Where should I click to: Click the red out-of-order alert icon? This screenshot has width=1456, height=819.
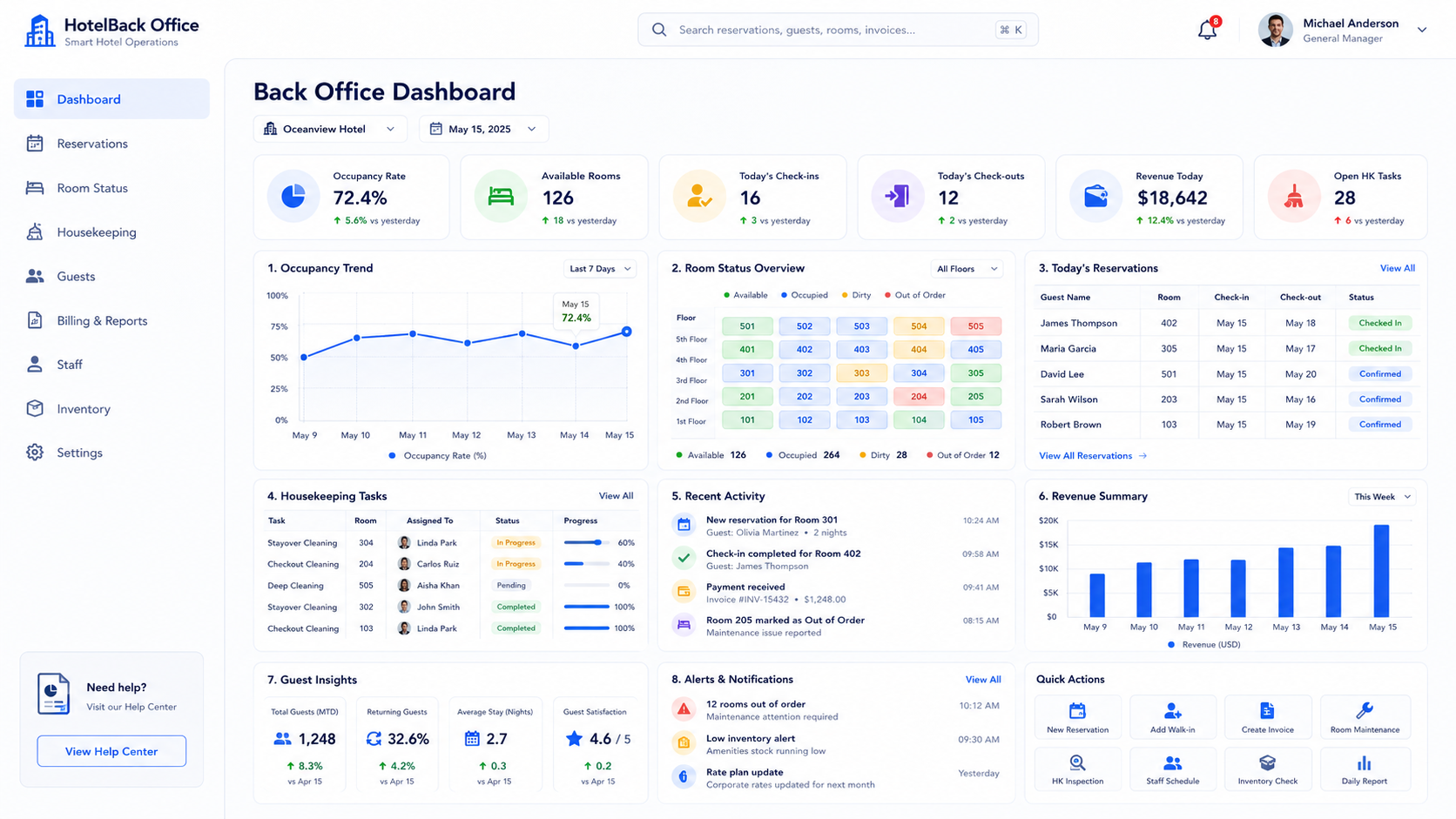684,709
